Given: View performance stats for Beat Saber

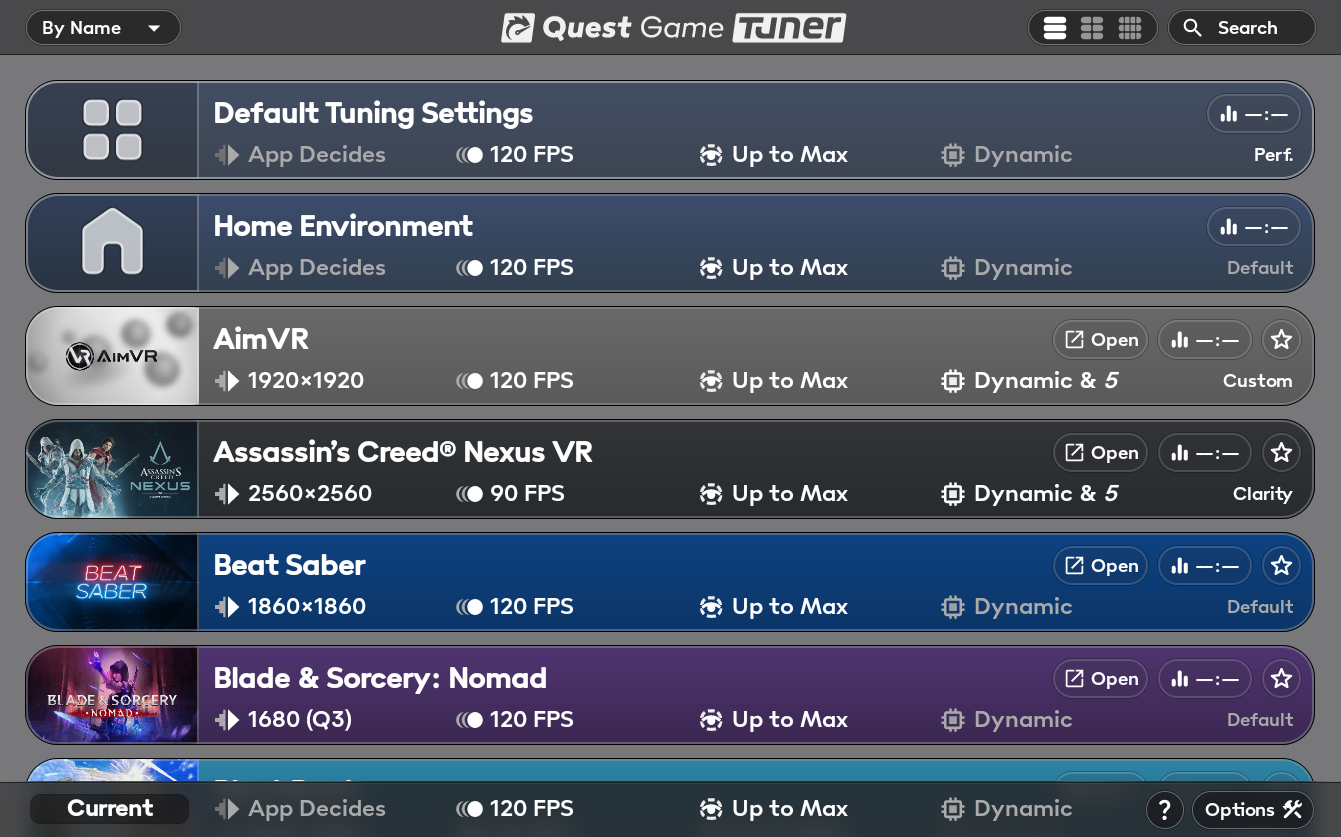Looking at the screenshot, I should (1204, 566).
